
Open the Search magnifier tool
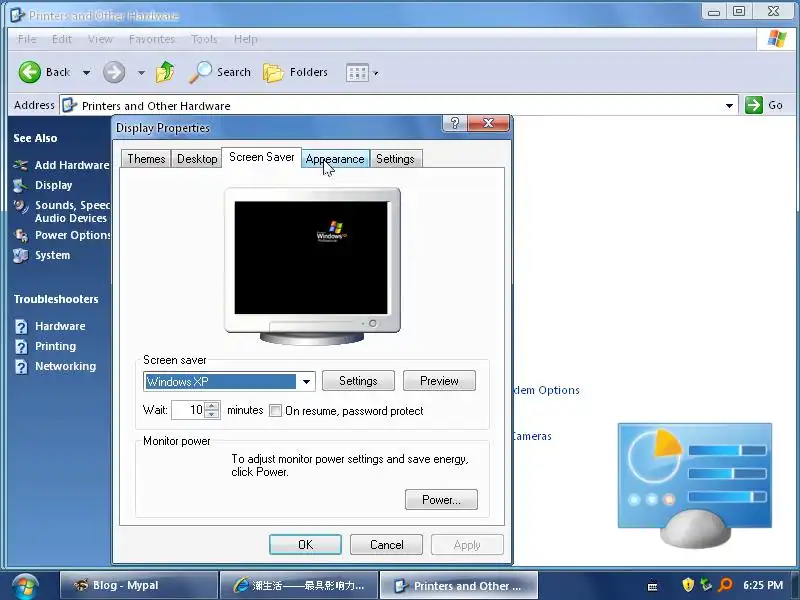200,72
